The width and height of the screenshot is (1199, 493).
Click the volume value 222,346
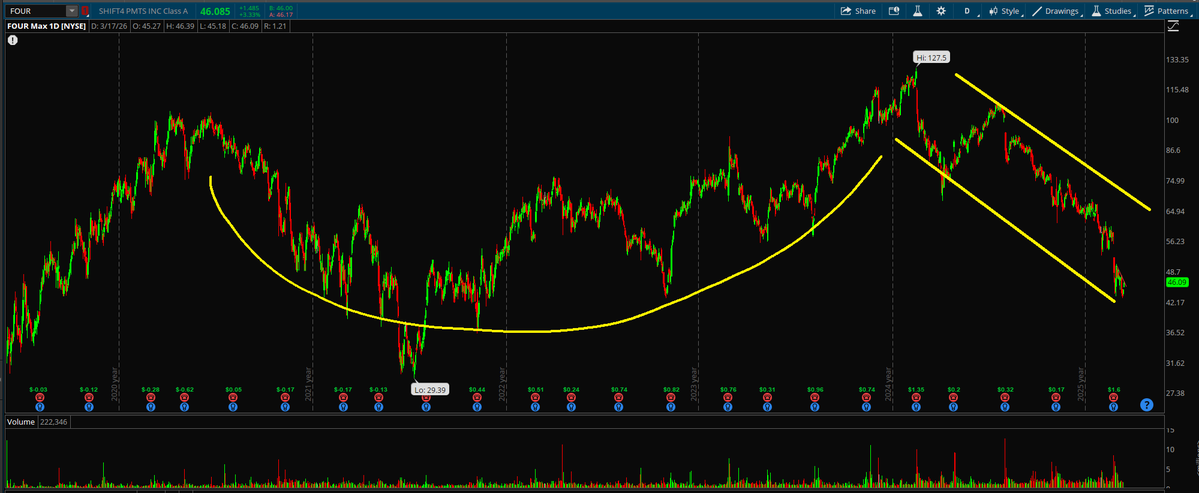(53, 422)
